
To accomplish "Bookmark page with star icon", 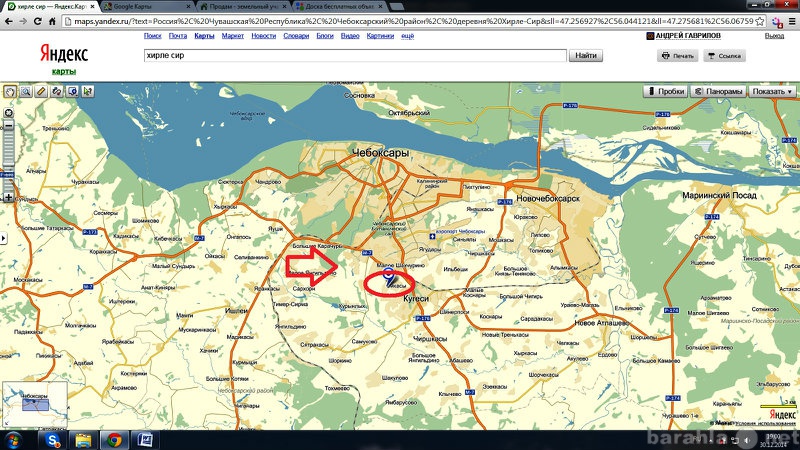I will pyautogui.click(x=760, y=21).
